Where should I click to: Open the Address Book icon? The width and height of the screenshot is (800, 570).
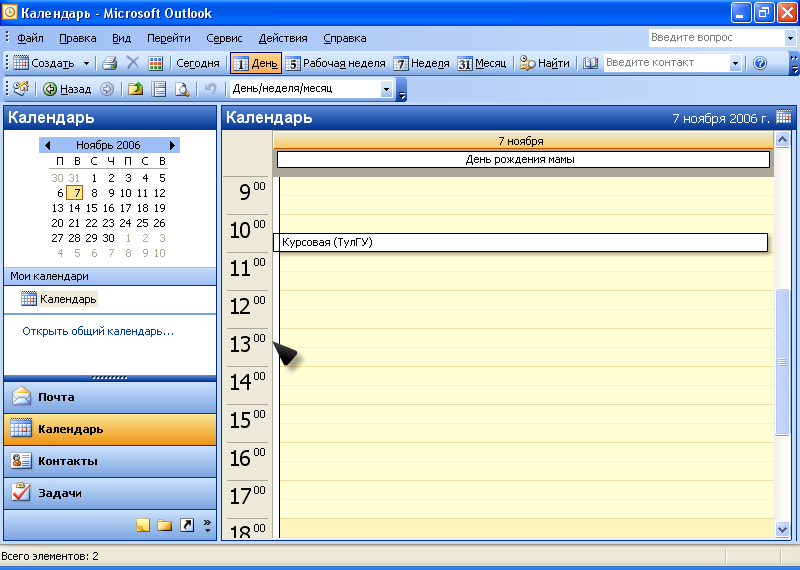point(590,63)
